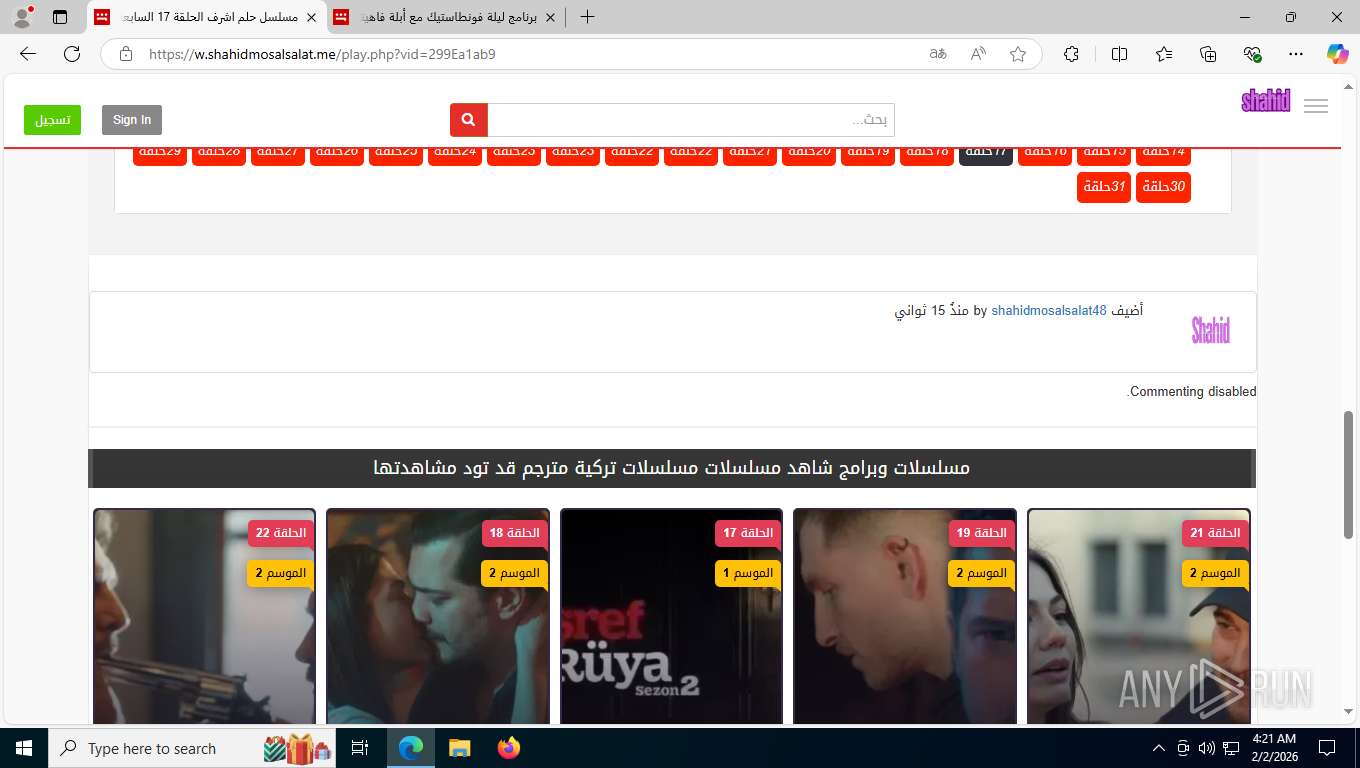
Task: Open the الحلقة 21 series thumbnail
Action: click(1139, 616)
